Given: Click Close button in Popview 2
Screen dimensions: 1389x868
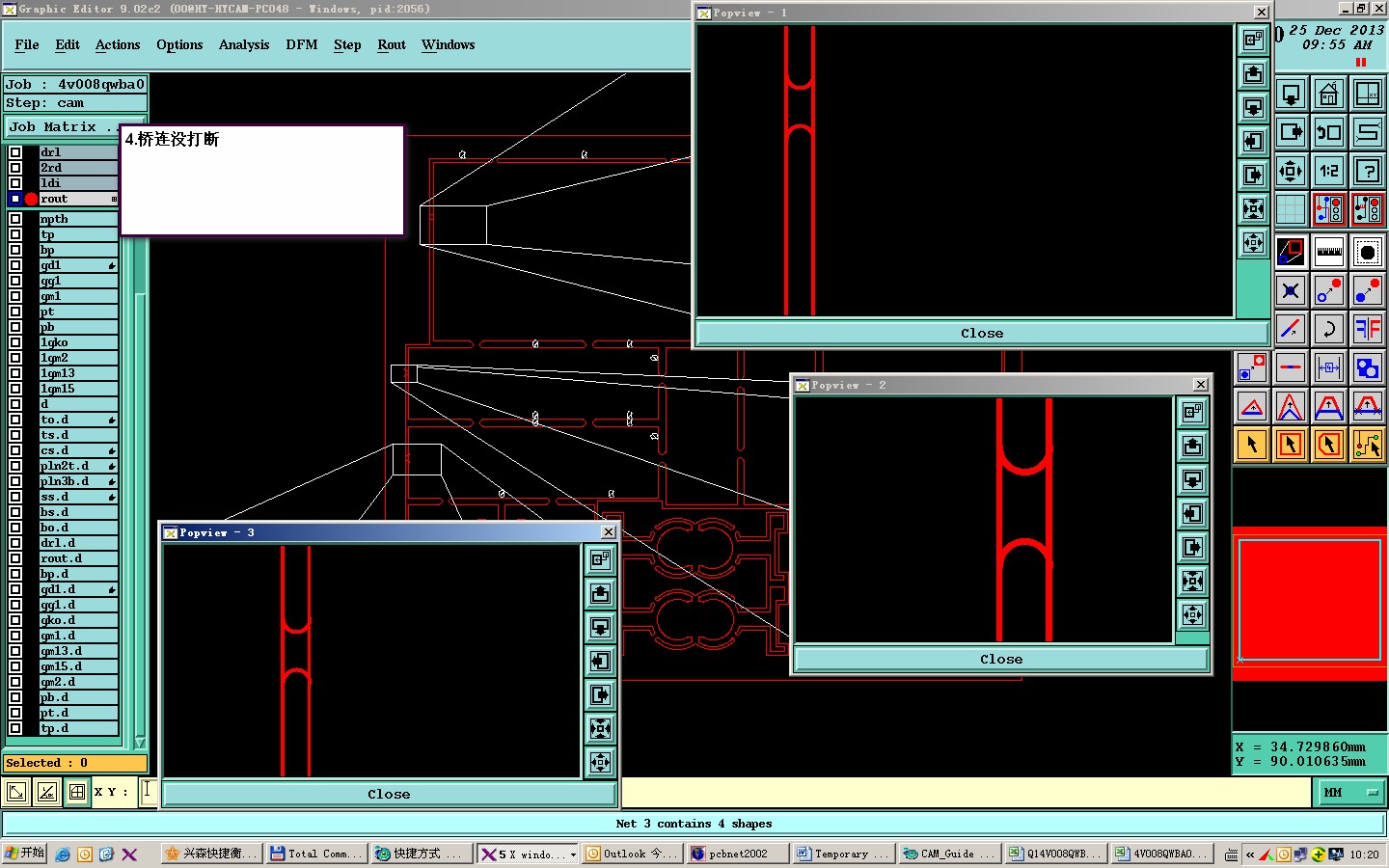Looking at the screenshot, I should click(1001, 659).
